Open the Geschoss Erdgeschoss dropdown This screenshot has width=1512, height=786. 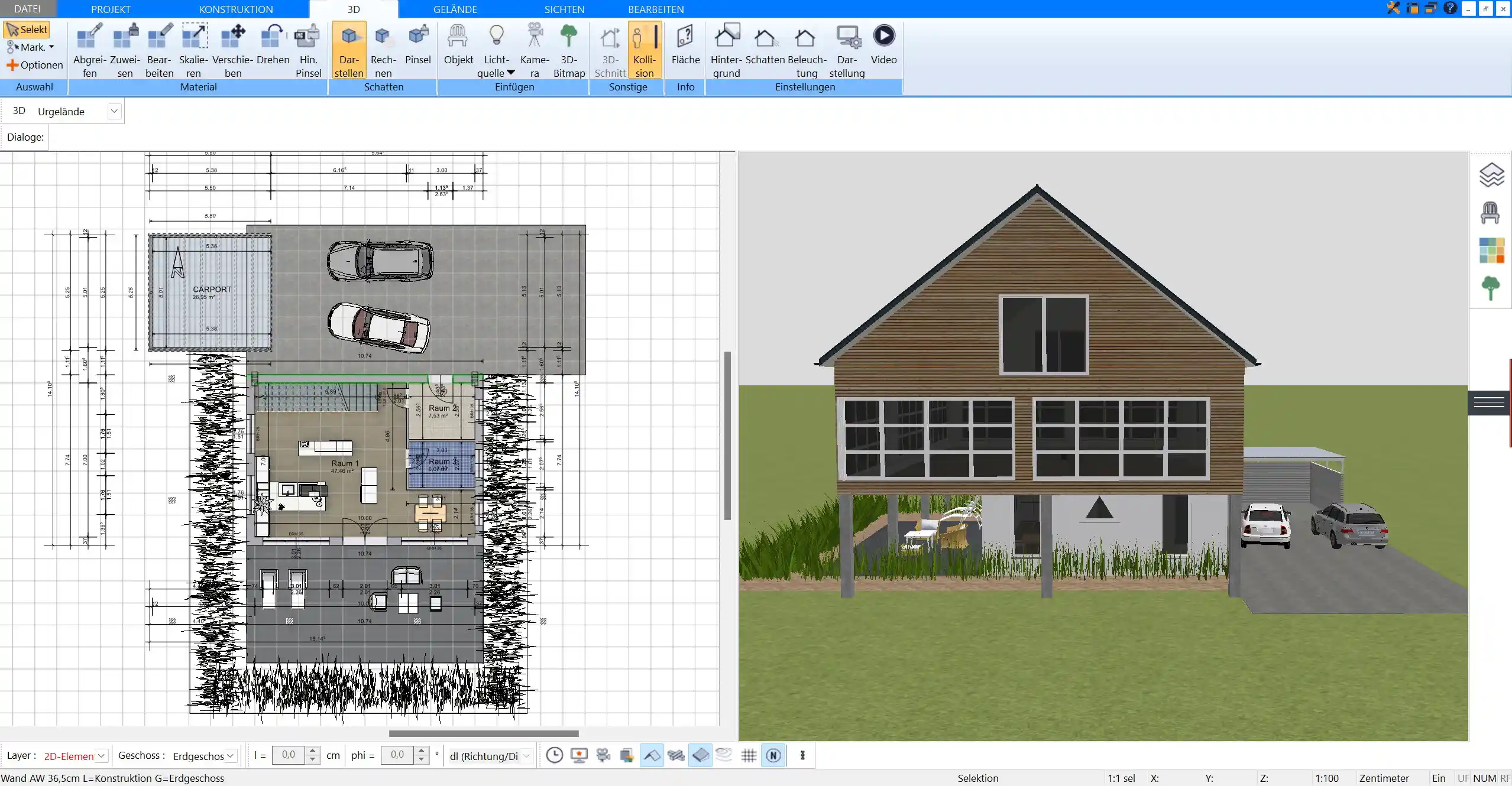[x=231, y=756]
